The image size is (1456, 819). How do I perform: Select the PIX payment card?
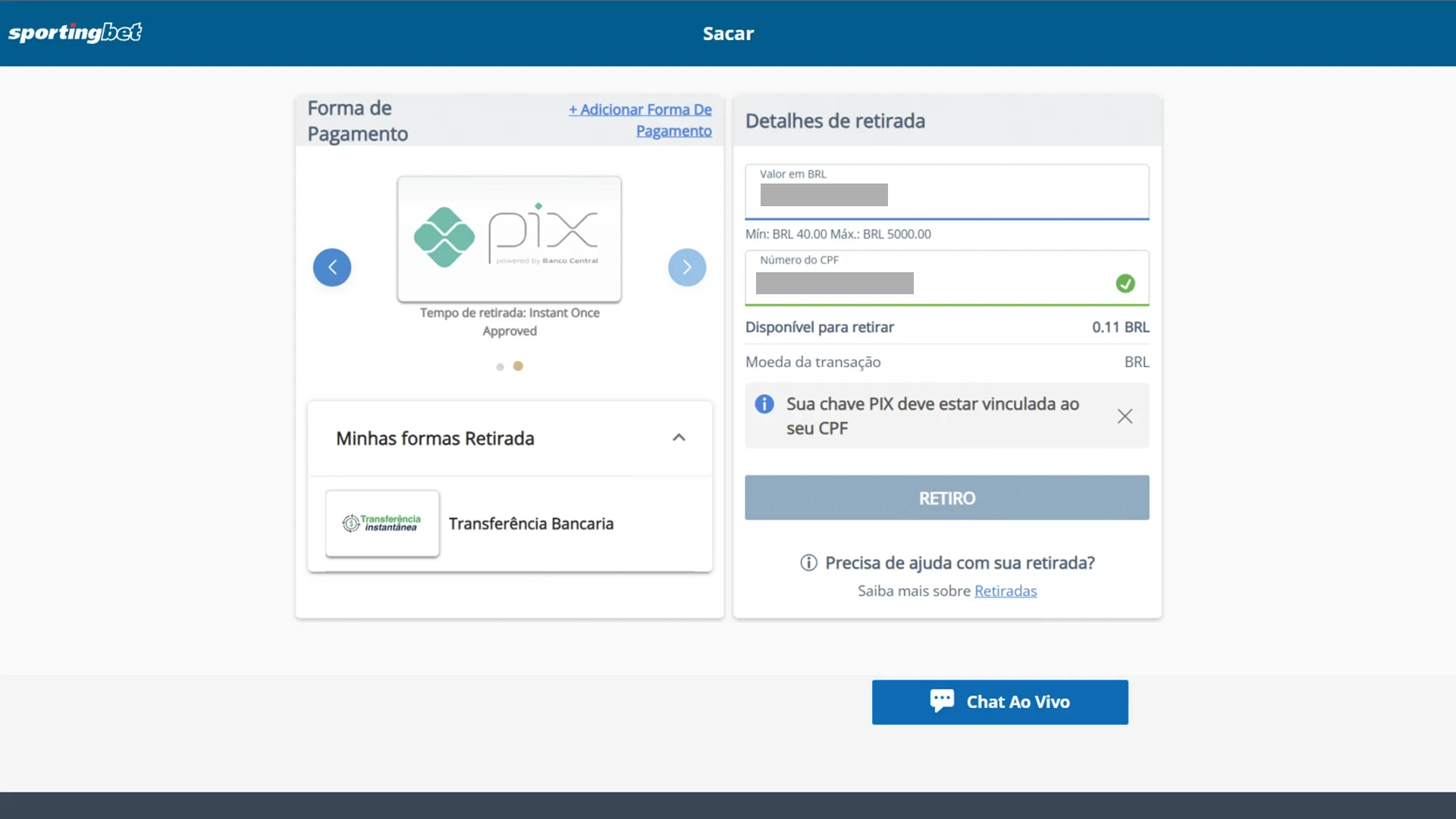coord(509,239)
